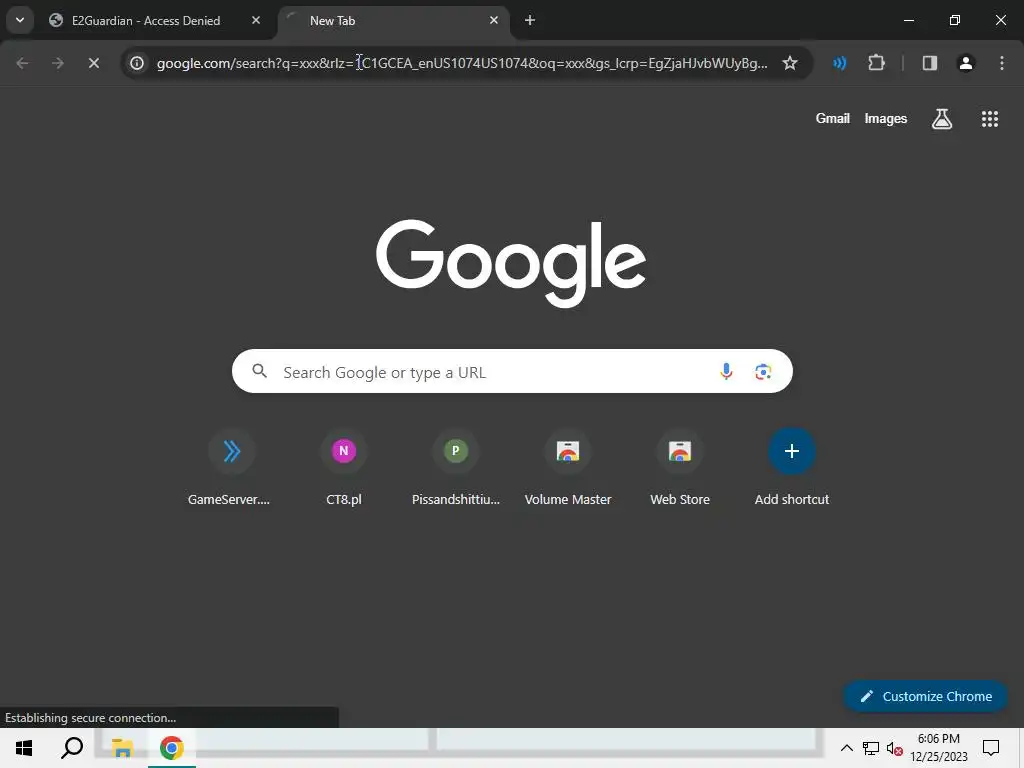
Task: Open Search Labs flask icon
Action: pyautogui.click(x=942, y=119)
